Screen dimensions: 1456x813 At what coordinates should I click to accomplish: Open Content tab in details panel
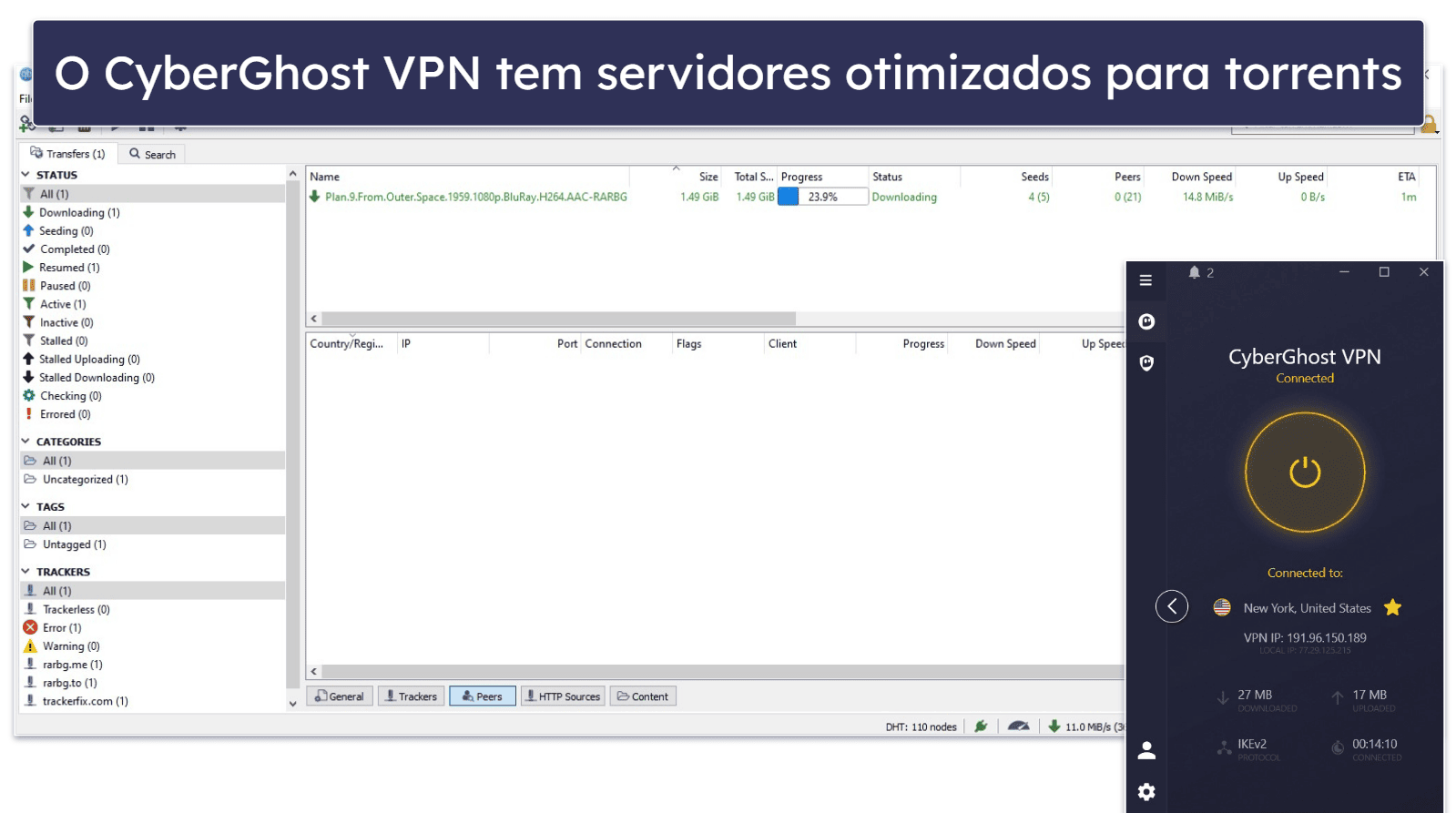pyautogui.click(x=642, y=696)
